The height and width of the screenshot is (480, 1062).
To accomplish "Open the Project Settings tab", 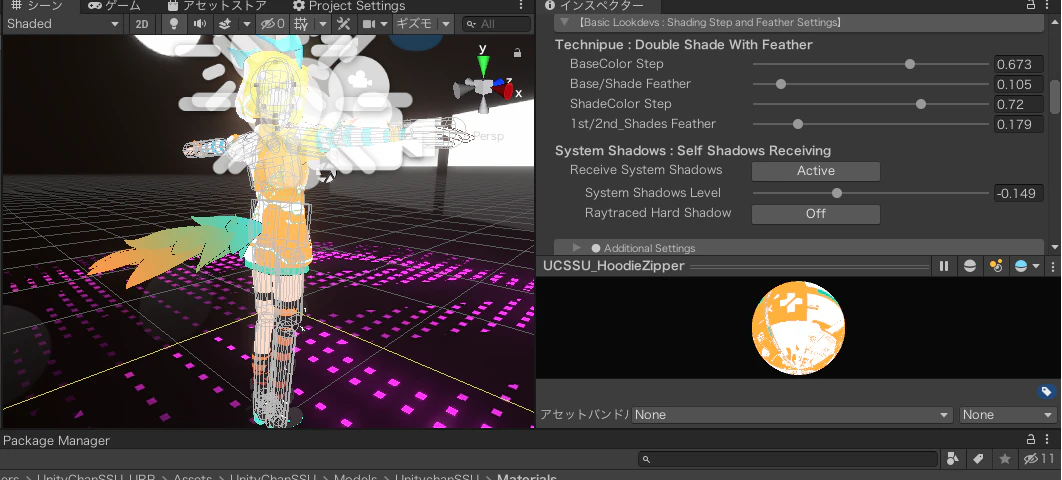I will coord(349,6).
